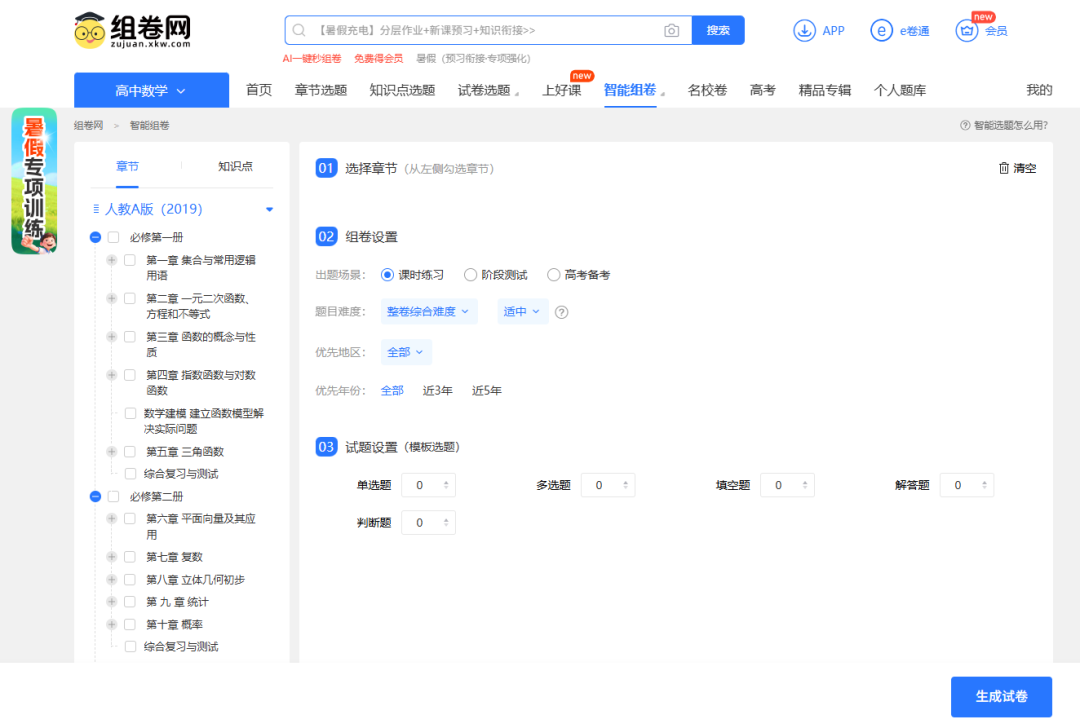Click the 会员 membership icon with new badge

pos(966,31)
